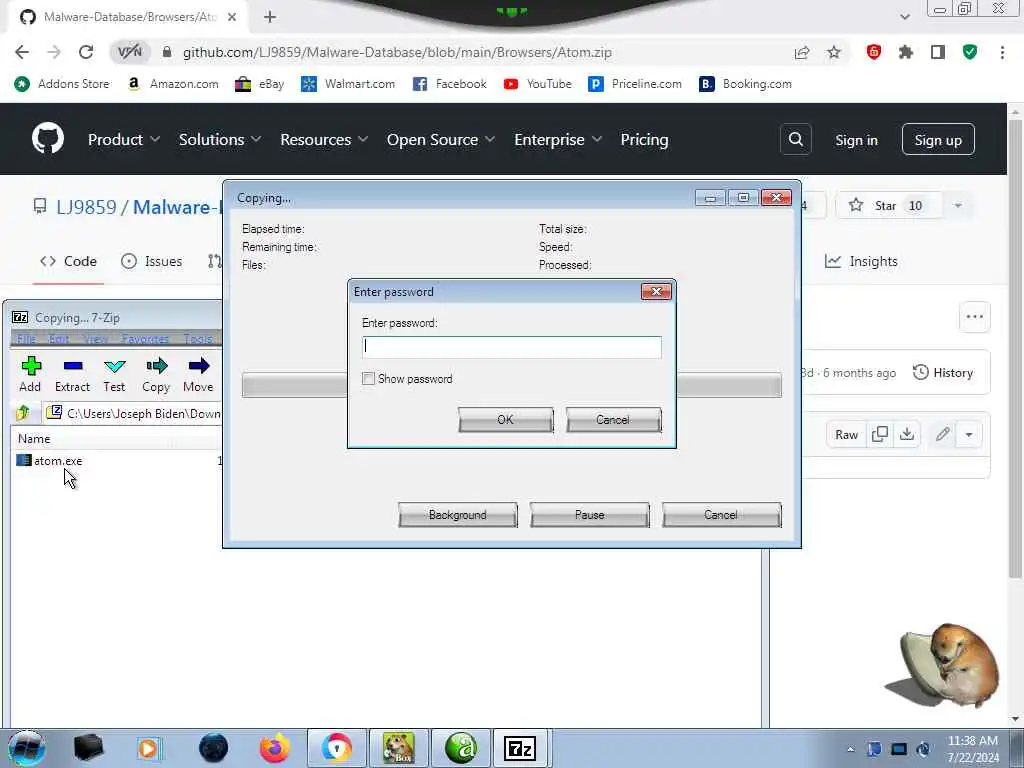The height and width of the screenshot is (768, 1024).
Task: Click the copy raw file icon
Action: [880, 434]
